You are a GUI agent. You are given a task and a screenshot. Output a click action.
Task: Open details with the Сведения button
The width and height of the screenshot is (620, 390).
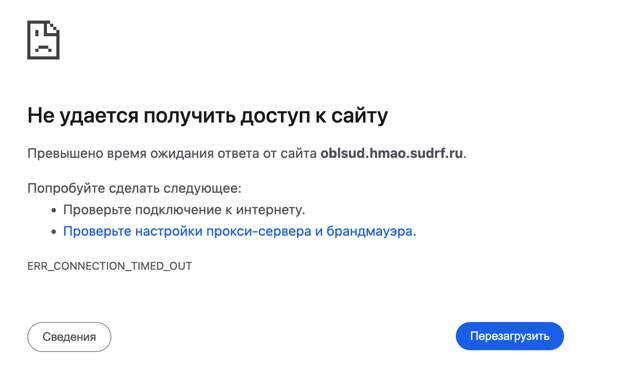tap(69, 337)
